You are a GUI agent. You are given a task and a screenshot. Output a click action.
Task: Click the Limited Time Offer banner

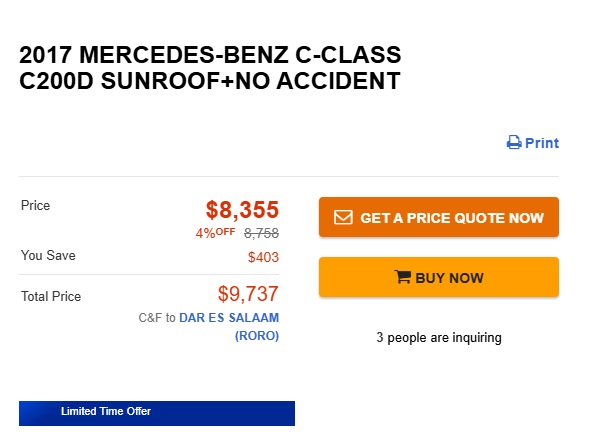(157, 413)
